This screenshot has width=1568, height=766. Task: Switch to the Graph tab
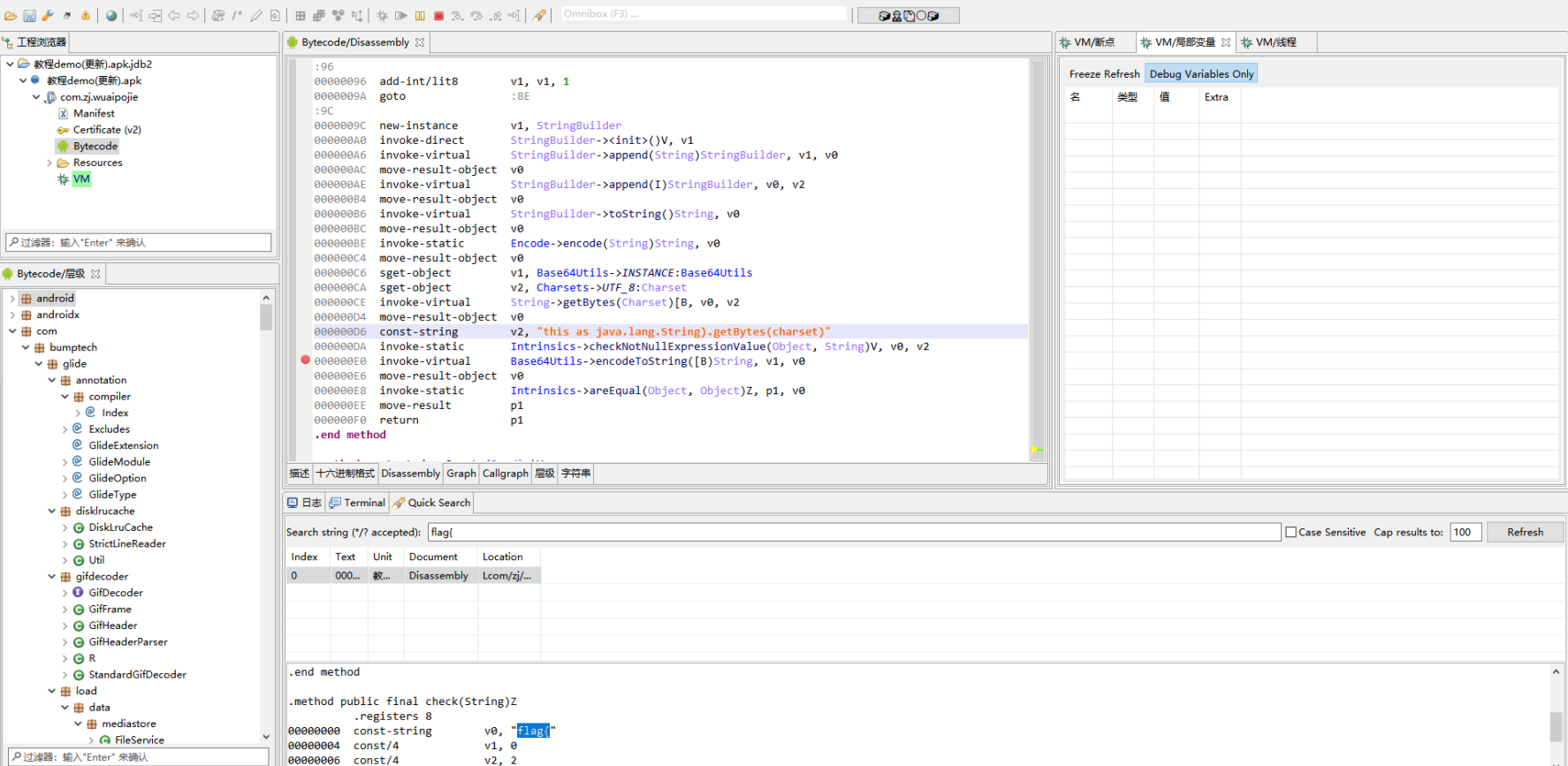(x=461, y=474)
